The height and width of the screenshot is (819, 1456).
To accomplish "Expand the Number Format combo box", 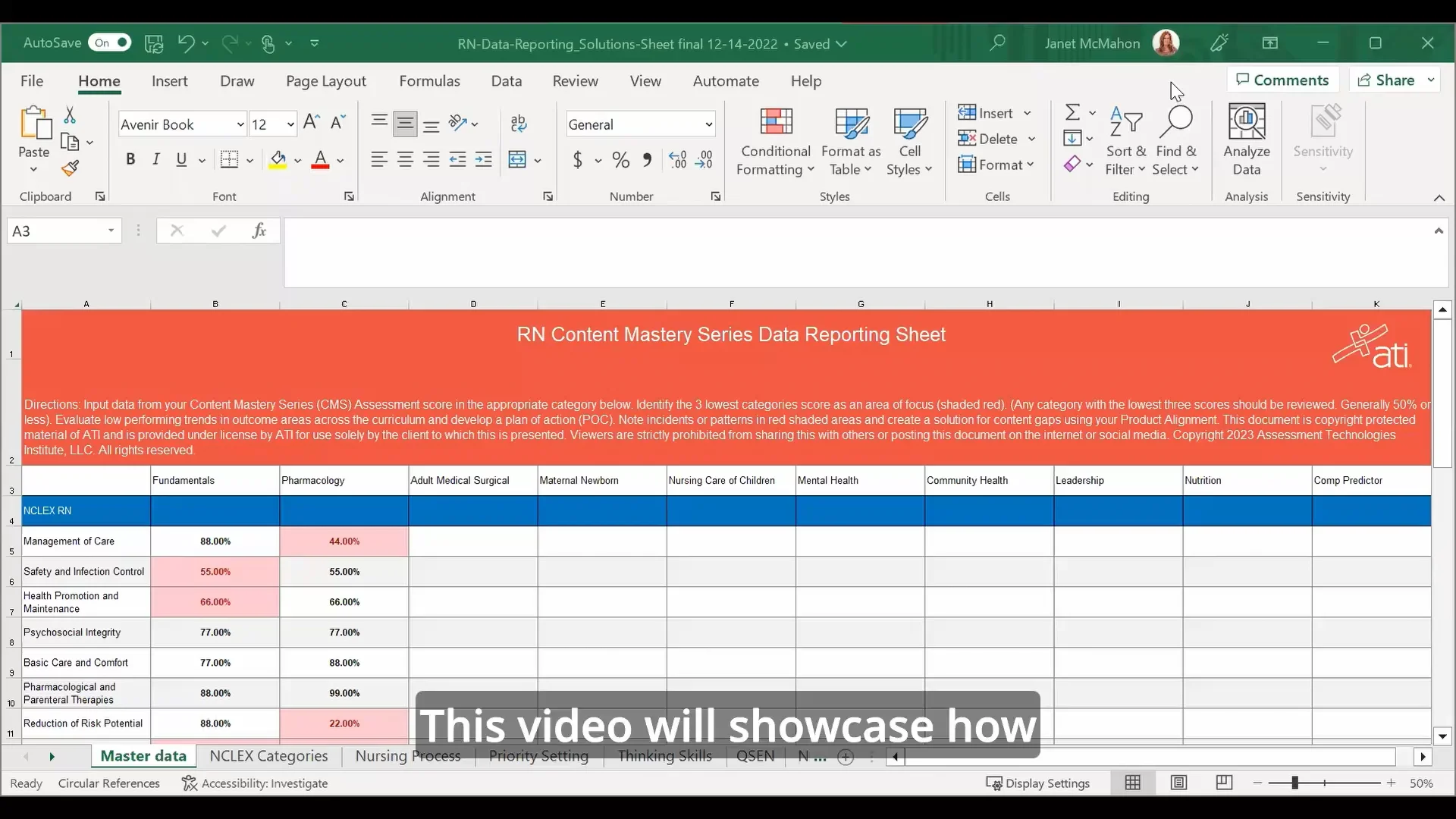I will 709,124.
